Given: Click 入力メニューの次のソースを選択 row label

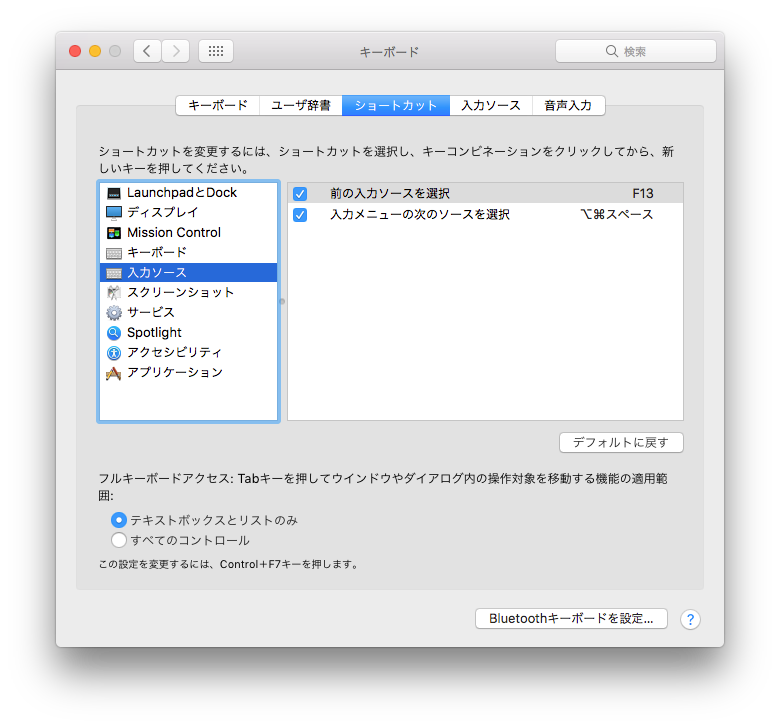Looking at the screenshot, I should [x=420, y=214].
